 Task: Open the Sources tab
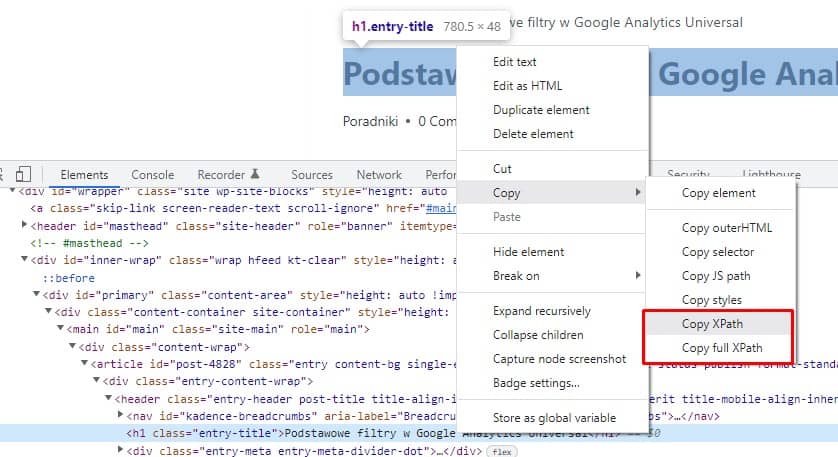click(x=312, y=175)
